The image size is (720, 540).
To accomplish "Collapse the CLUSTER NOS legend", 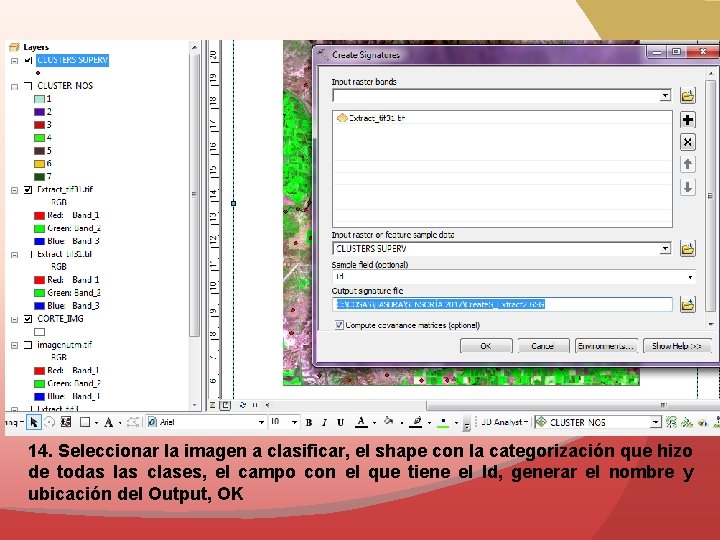I will click(14, 86).
